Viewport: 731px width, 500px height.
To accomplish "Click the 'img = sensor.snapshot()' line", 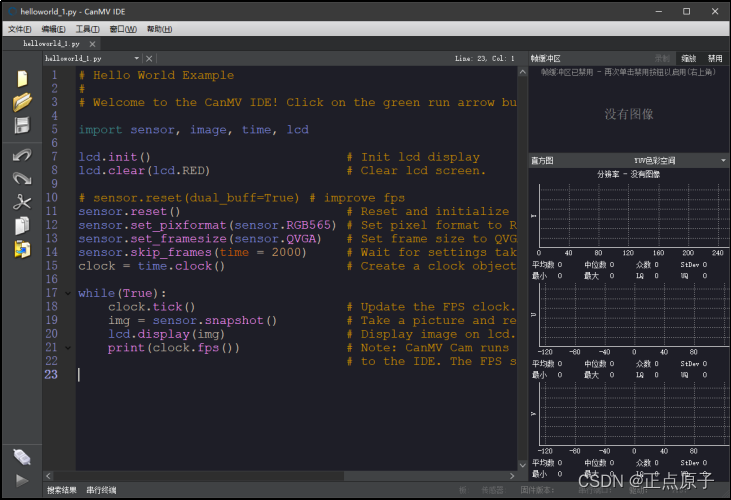I will click(193, 321).
